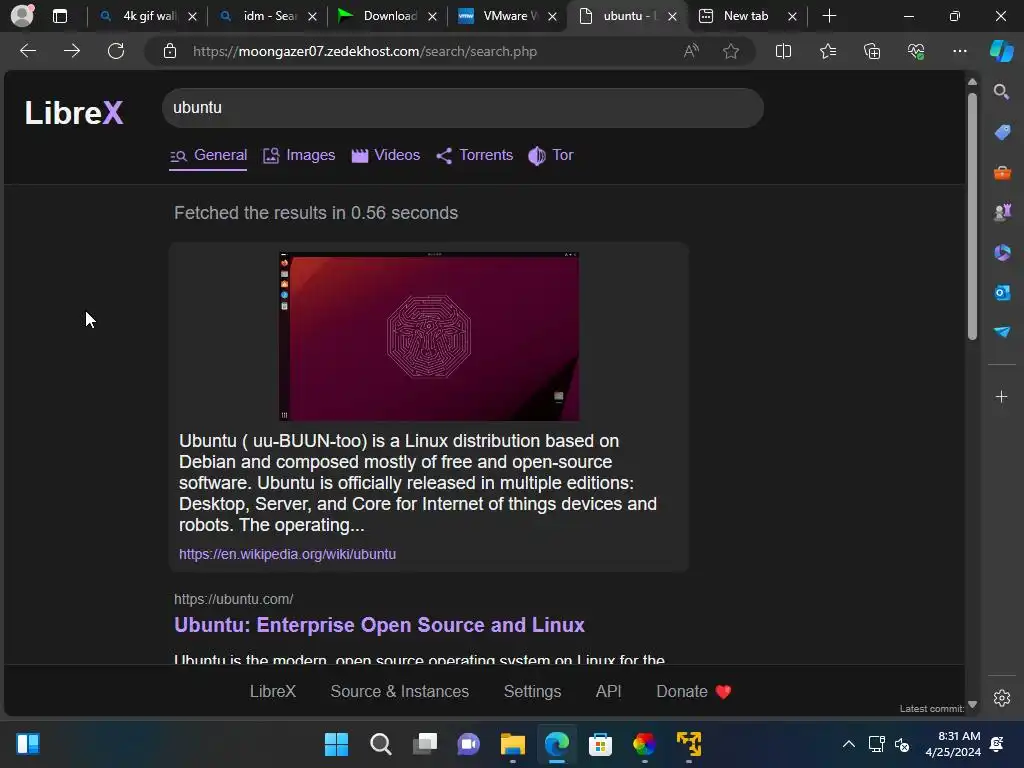Go forward to the next page
The height and width of the screenshot is (768, 1024).
click(72, 51)
